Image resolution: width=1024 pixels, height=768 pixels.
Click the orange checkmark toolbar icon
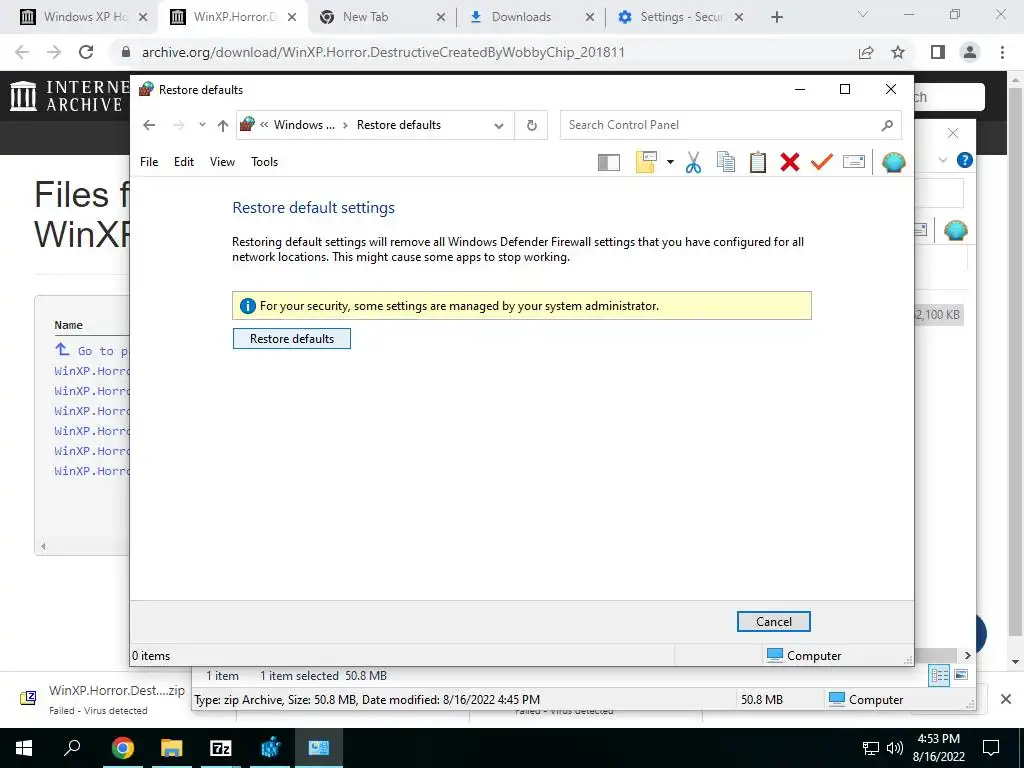[x=822, y=162]
